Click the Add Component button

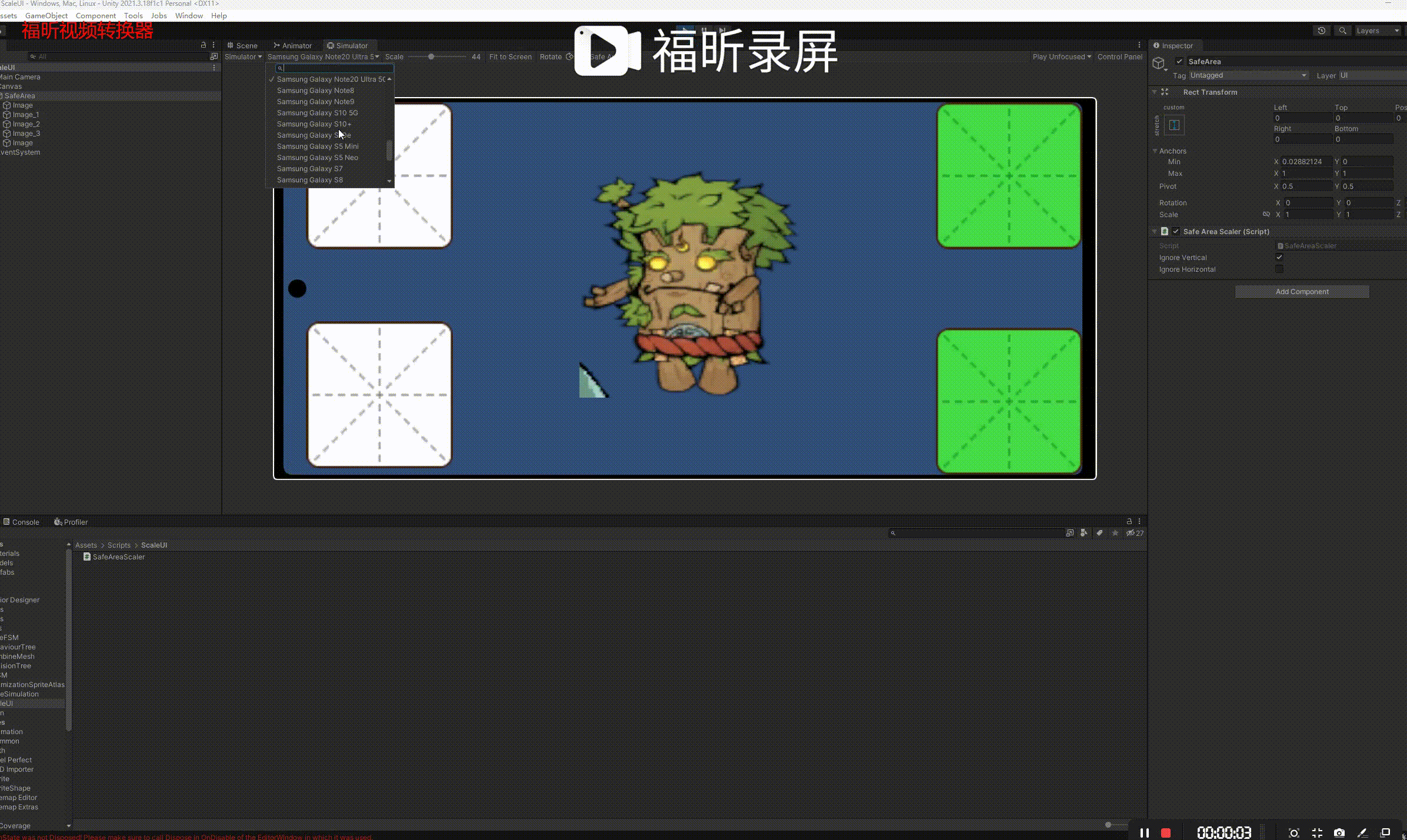1302,292
